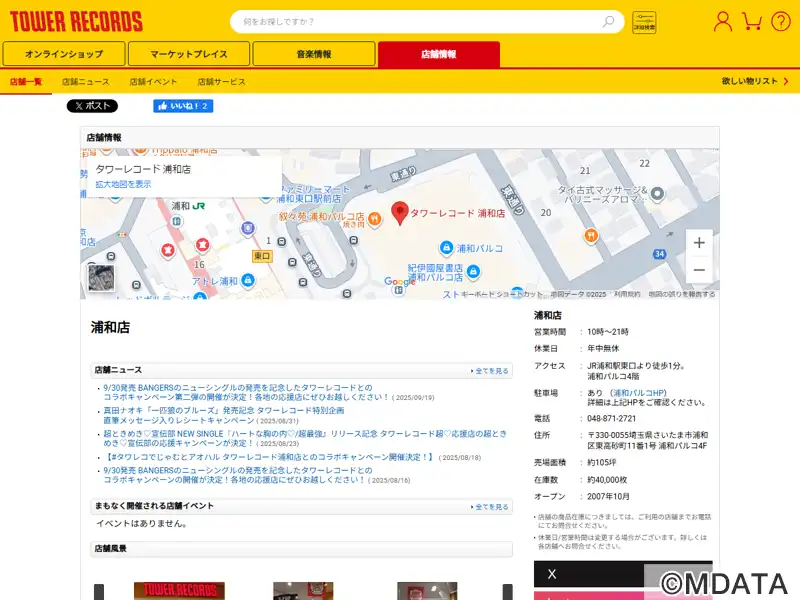Click 利用規約 link on the map
This screenshot has height=600, width=800.
tap(627, 294)
